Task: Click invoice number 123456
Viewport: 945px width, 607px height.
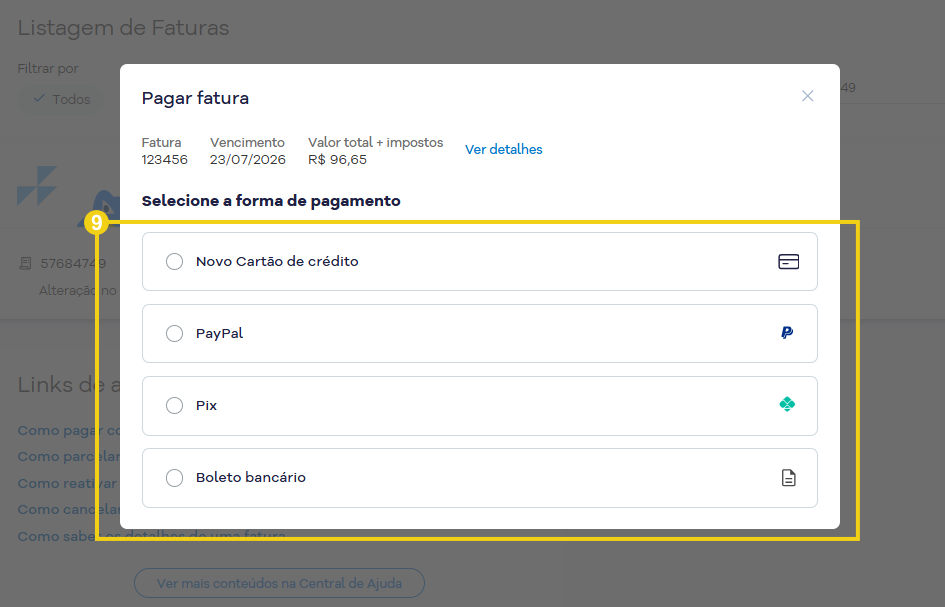Action: (x=165, y=160)
